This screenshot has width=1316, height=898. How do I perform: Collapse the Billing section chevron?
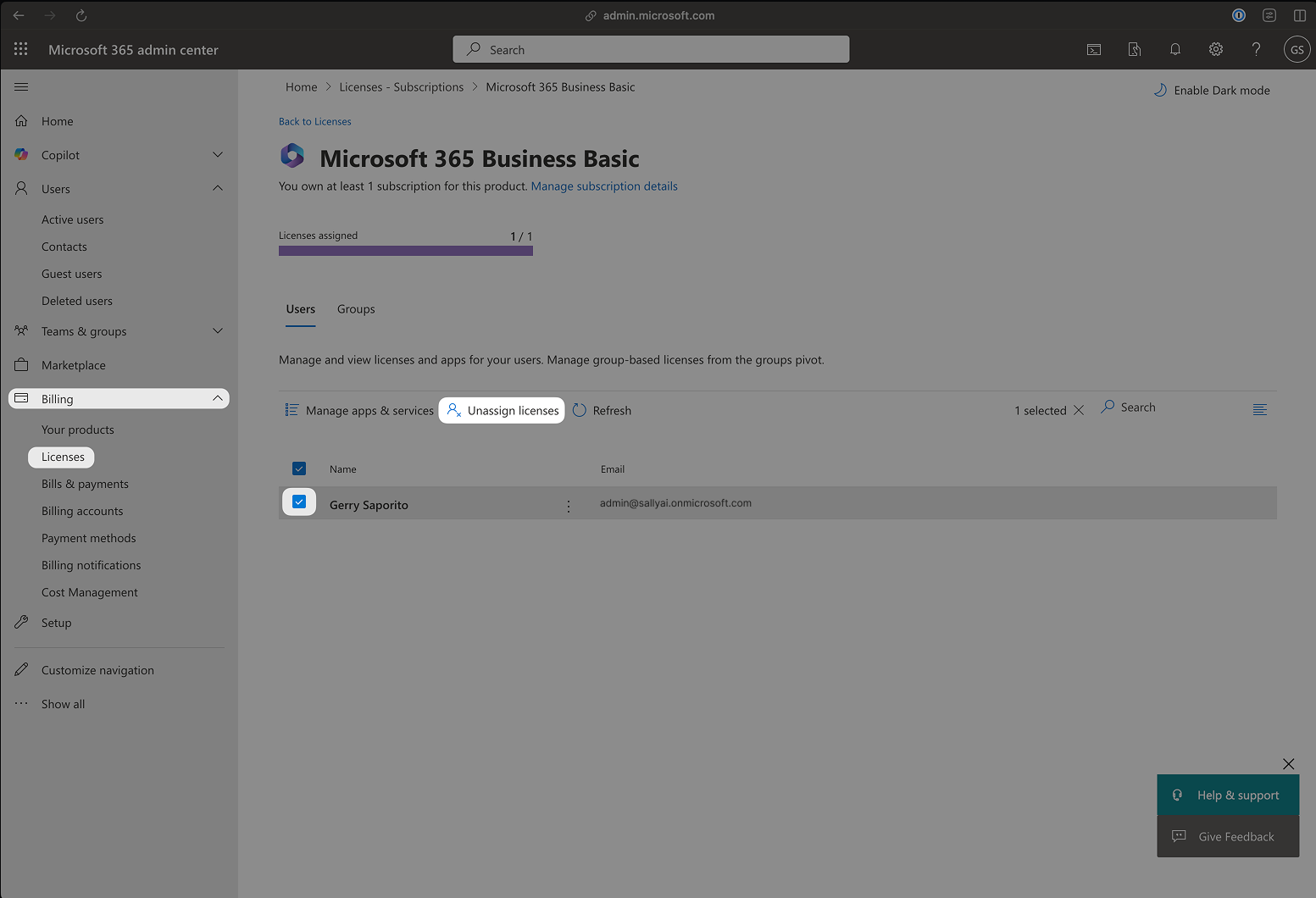(x=218, y=398)
